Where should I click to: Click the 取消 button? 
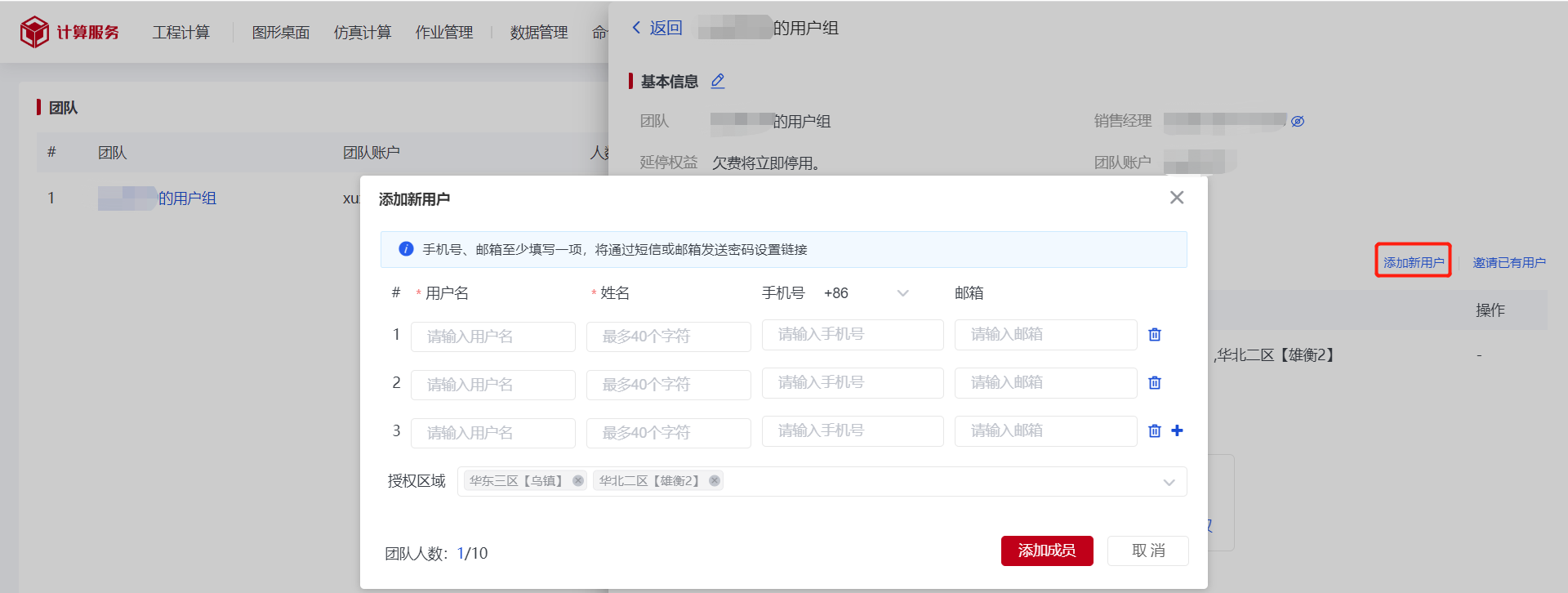coord(1147,551)
